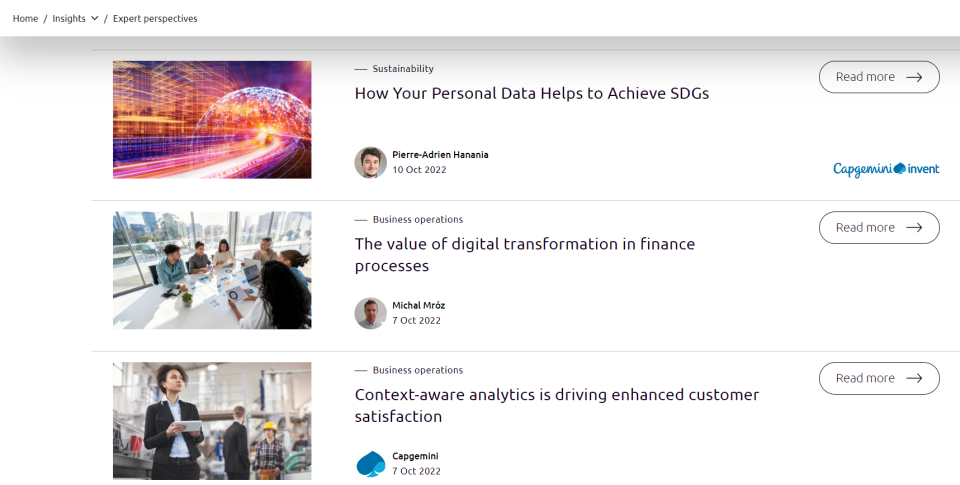Click the factory woman with tablet thumbnail
Screen dimensions: 960x485
[212, 421]
